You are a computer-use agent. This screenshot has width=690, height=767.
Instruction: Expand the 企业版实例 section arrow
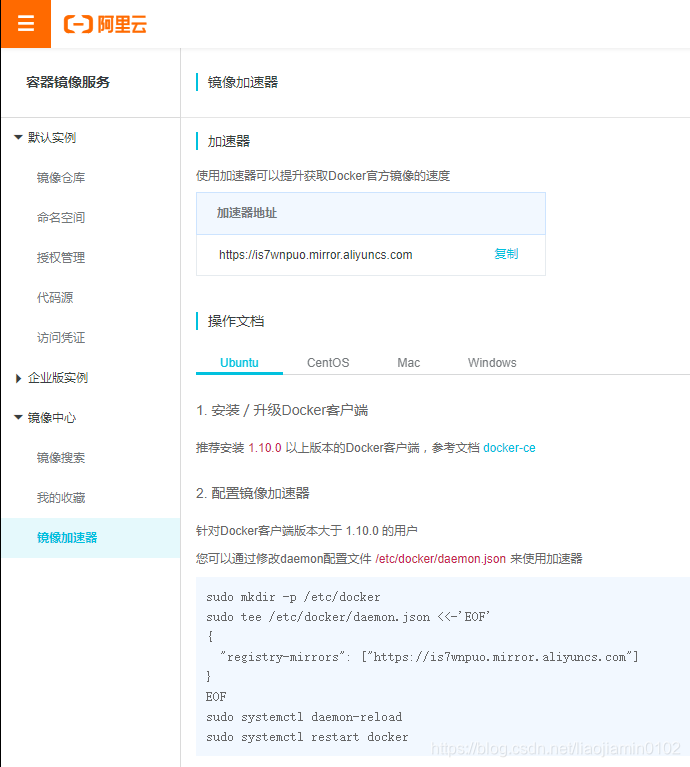18,378
